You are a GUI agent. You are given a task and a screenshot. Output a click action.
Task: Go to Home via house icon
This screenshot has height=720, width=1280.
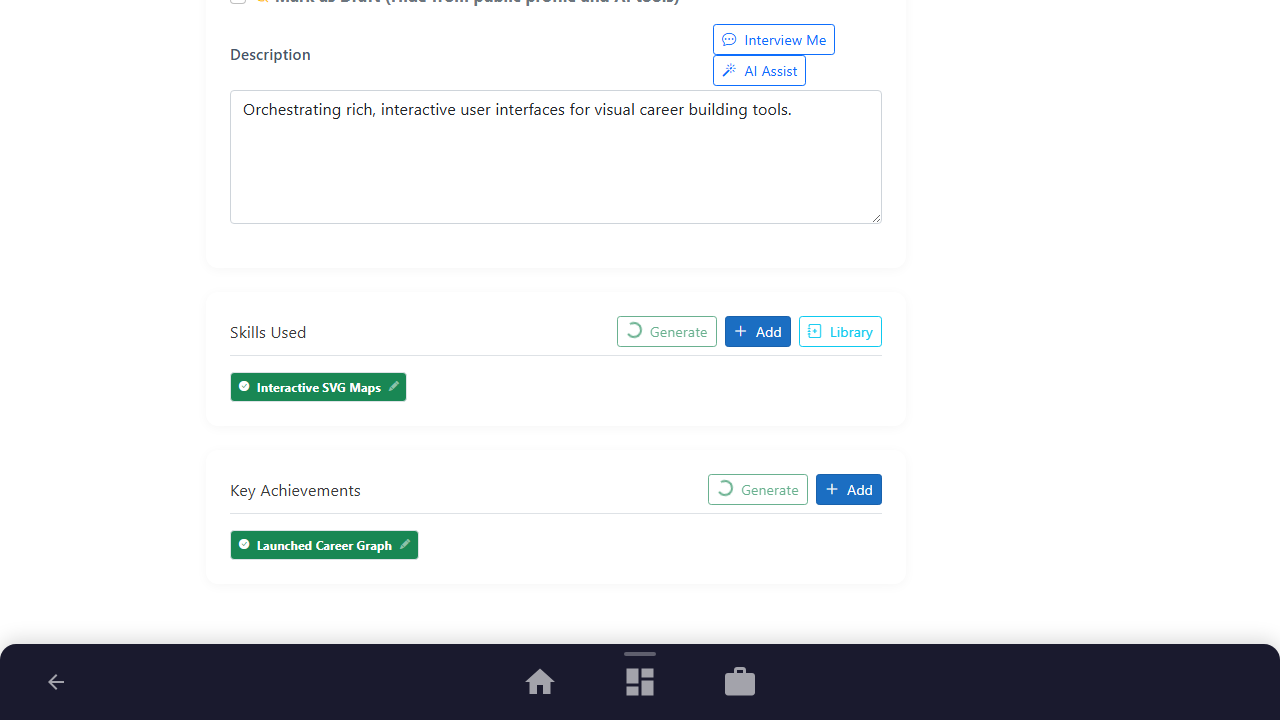click(540, 682)
